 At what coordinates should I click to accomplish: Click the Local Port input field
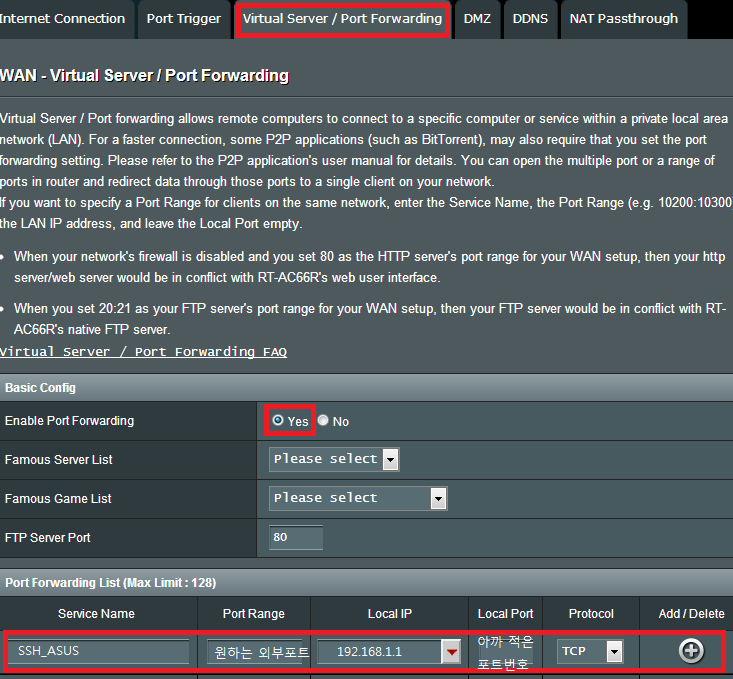coord(505,652)
